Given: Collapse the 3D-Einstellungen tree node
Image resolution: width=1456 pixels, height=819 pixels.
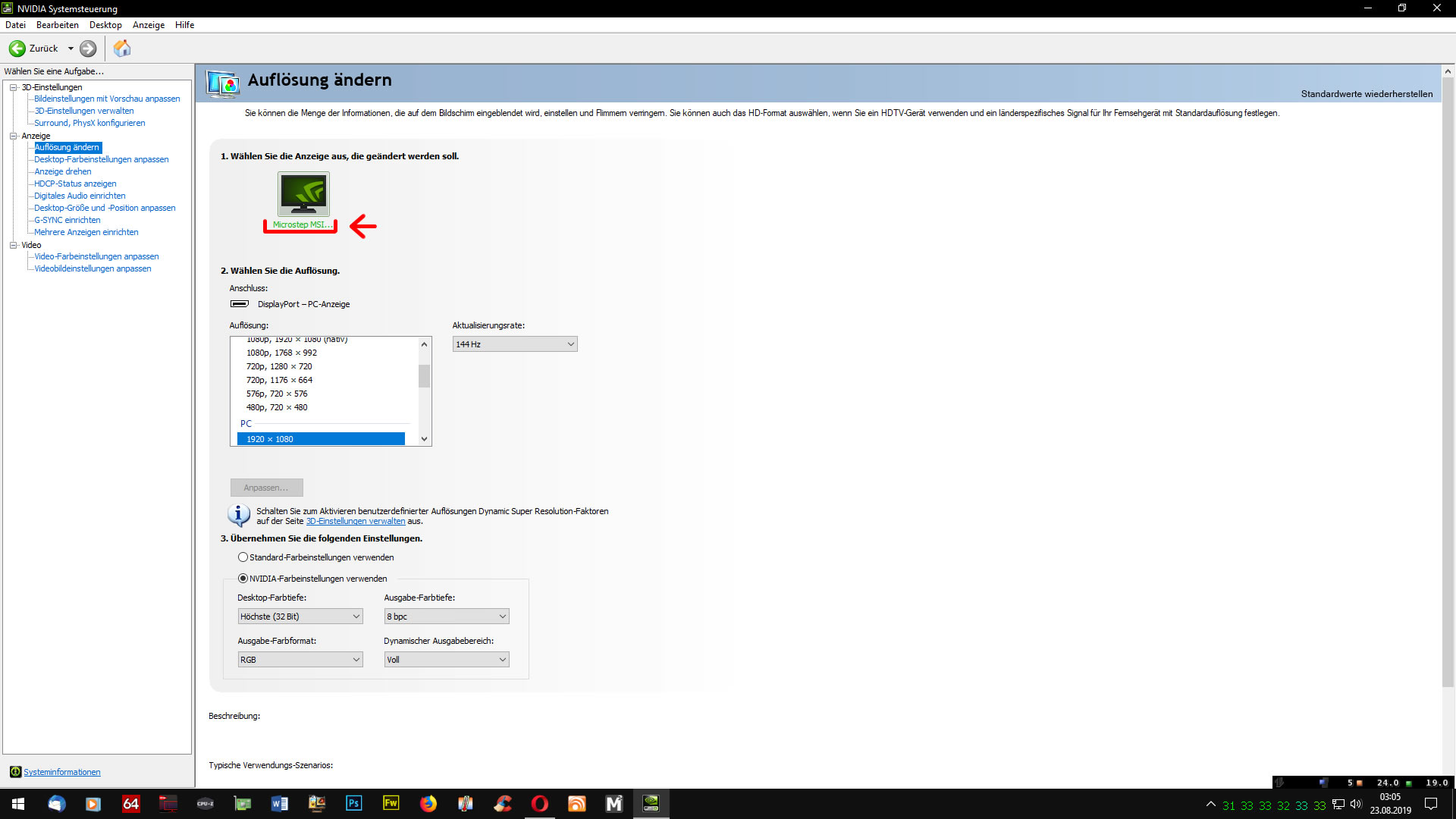Looking at the screenshot, I should coord(13,87).
